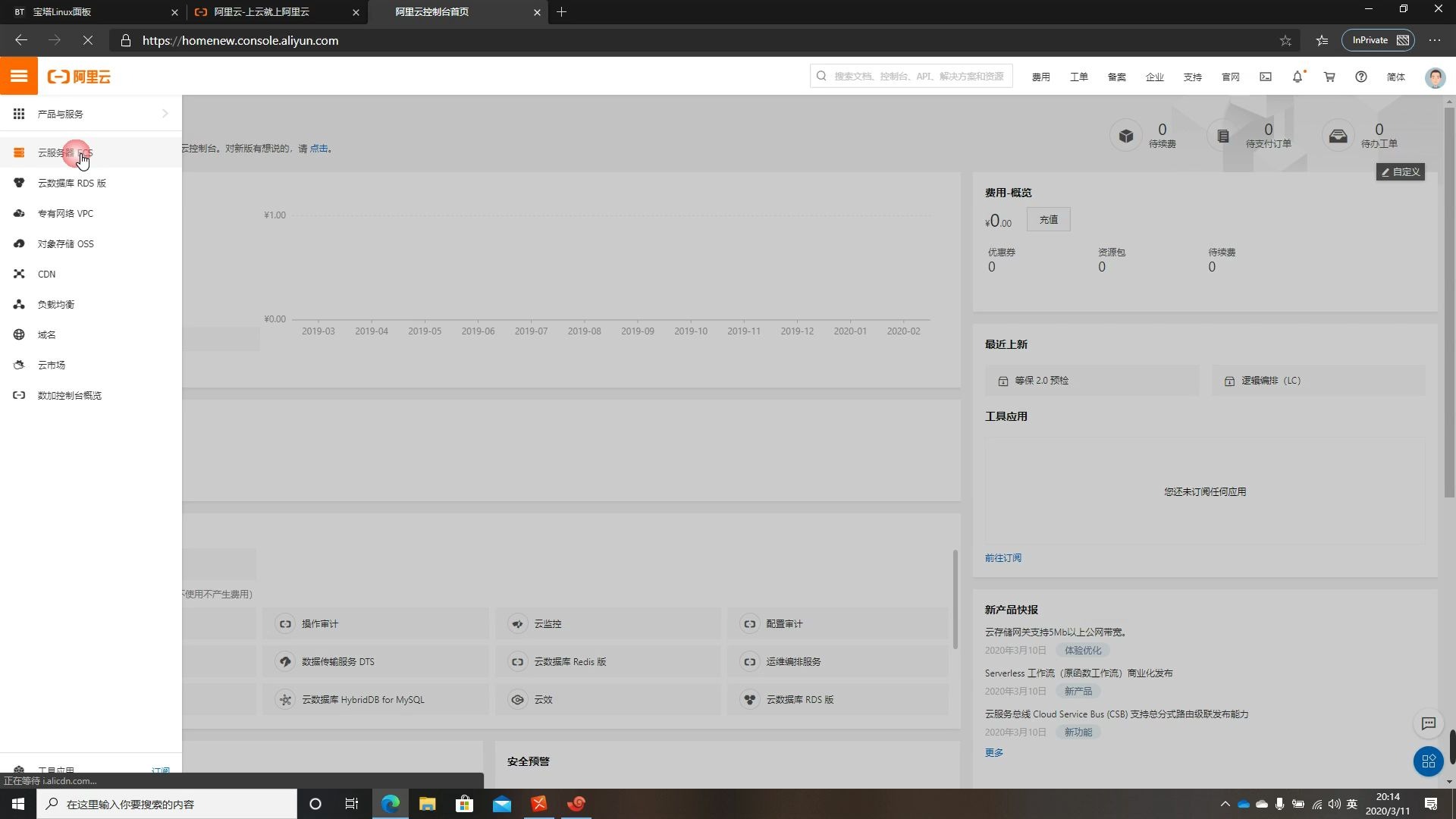Open the Cloud Shell terminal icon

1266,77
